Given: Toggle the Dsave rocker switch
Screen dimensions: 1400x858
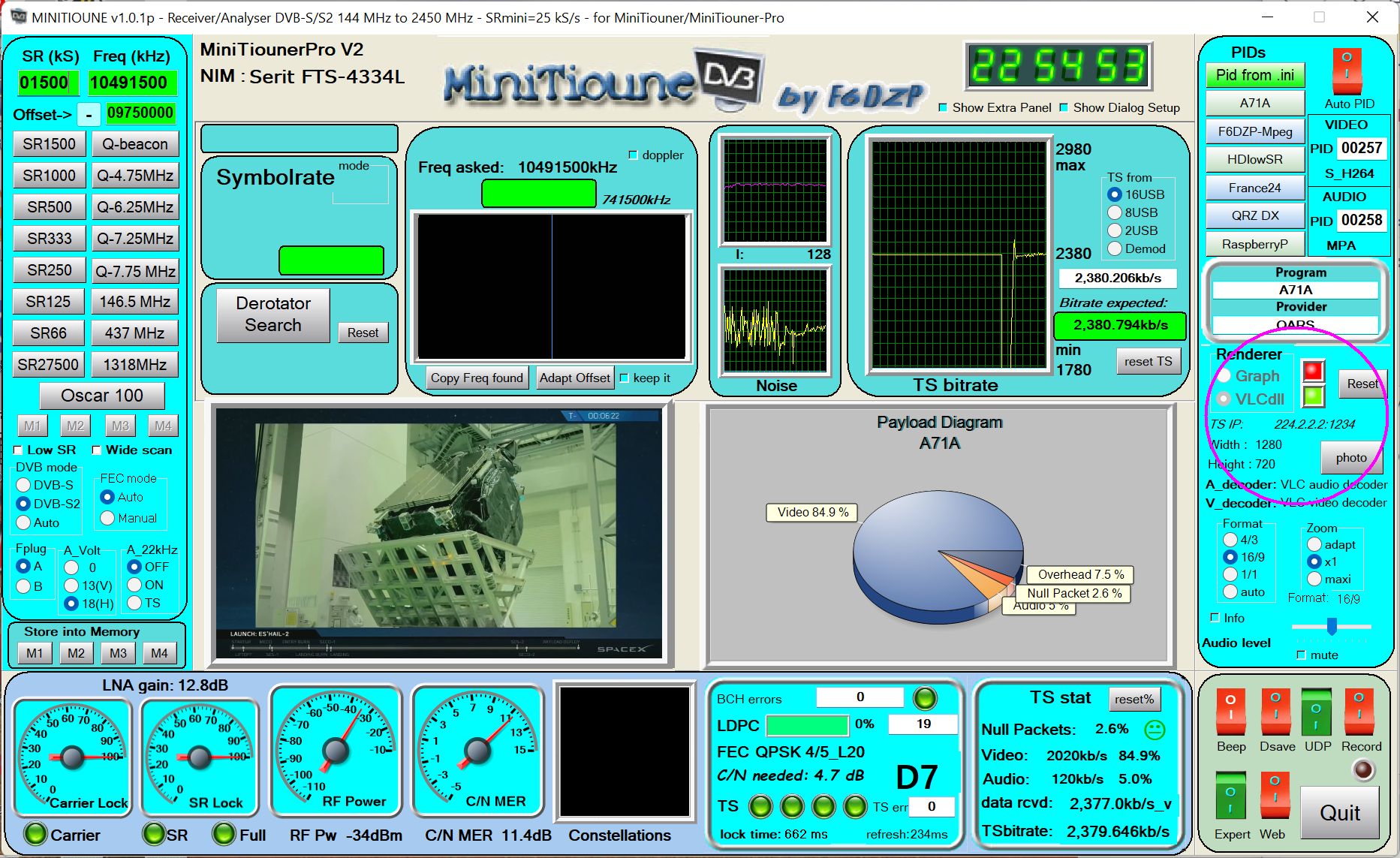Looking at the screenshot, I should pyautogui.click(x=1275, y=712).
